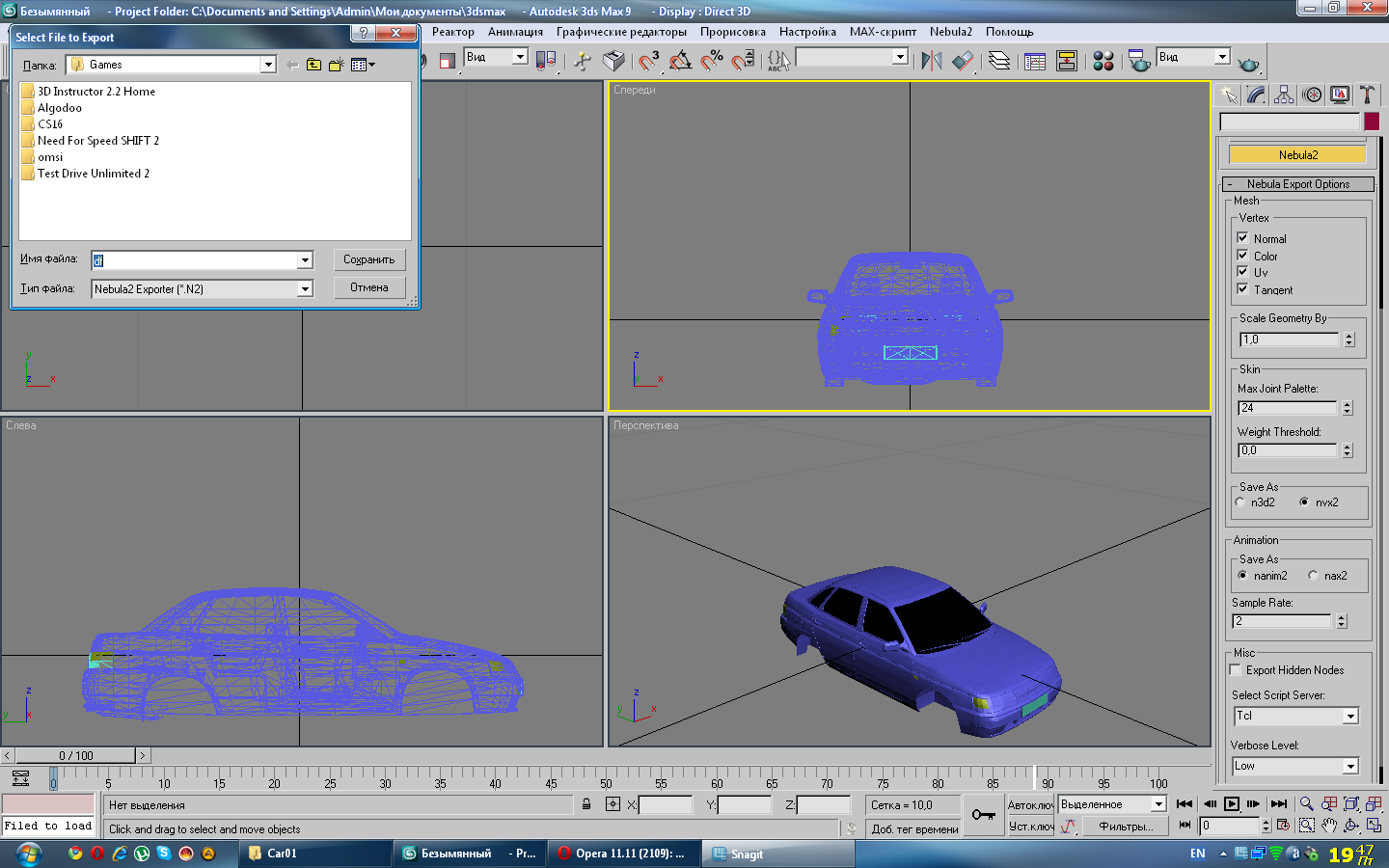Click the Сохранить button
This screenshot has width=1389, height=868.
tap(369, 259)
